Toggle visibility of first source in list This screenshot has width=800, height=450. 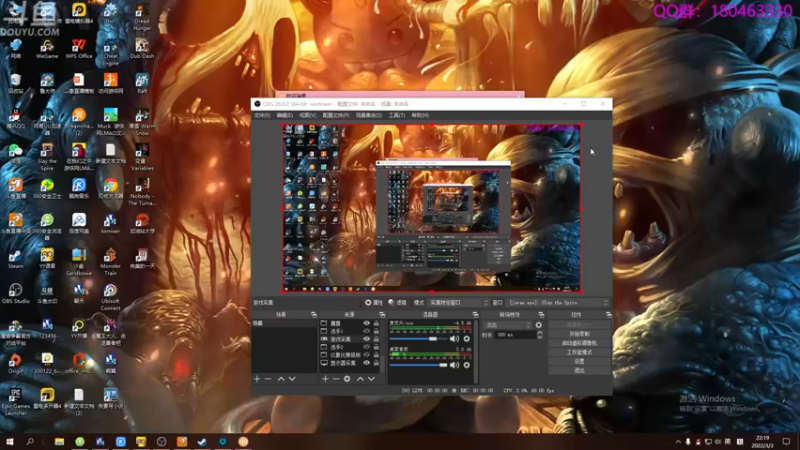point(366,323)
